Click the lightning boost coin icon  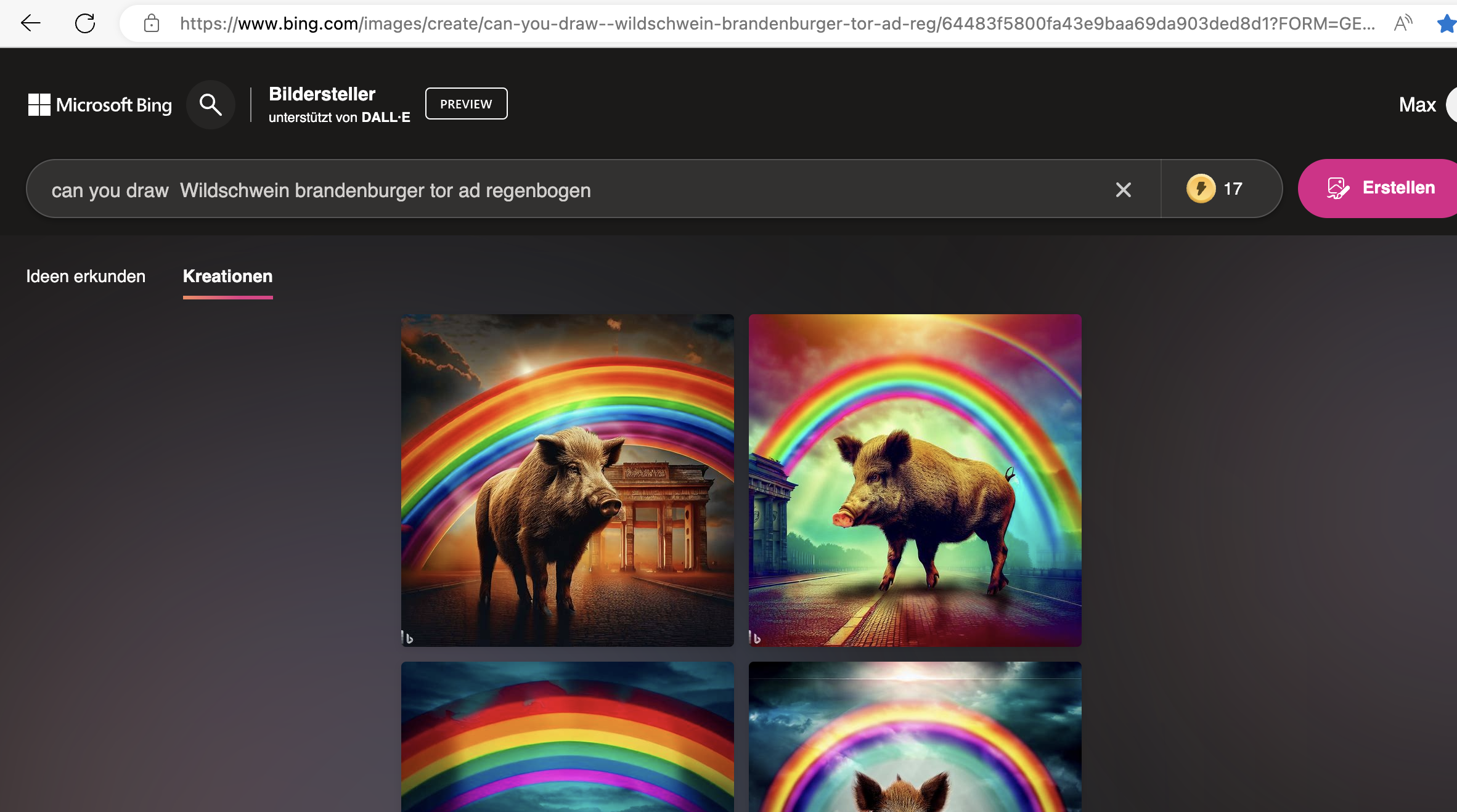pos(1201,189)
